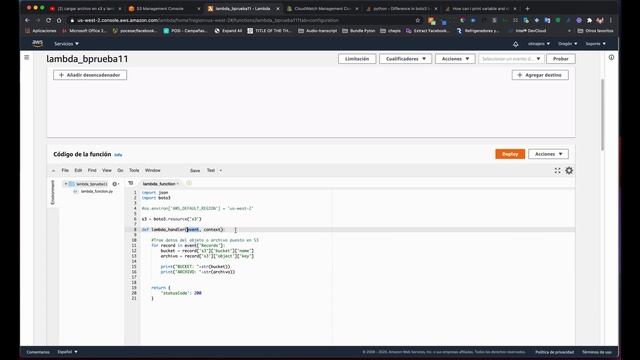
Task: Open the Find menu in editor
Action: pos(92,170)
